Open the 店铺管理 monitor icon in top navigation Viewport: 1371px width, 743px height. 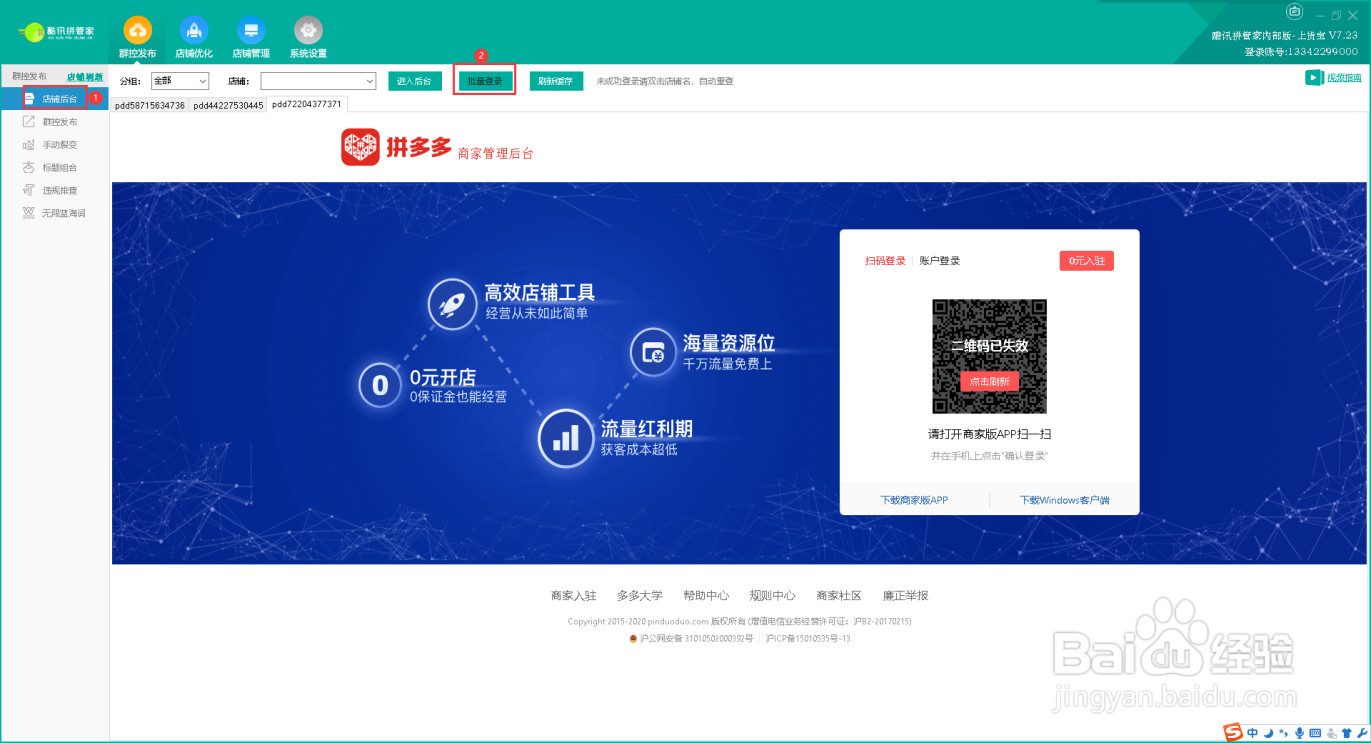click(x=251, y=30)
